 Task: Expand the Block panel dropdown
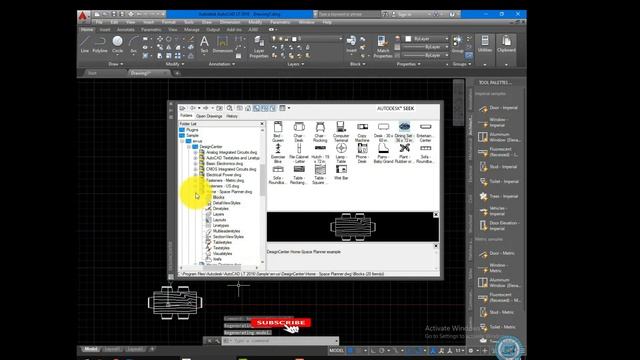pyautogui.click(x=358, y=64)
